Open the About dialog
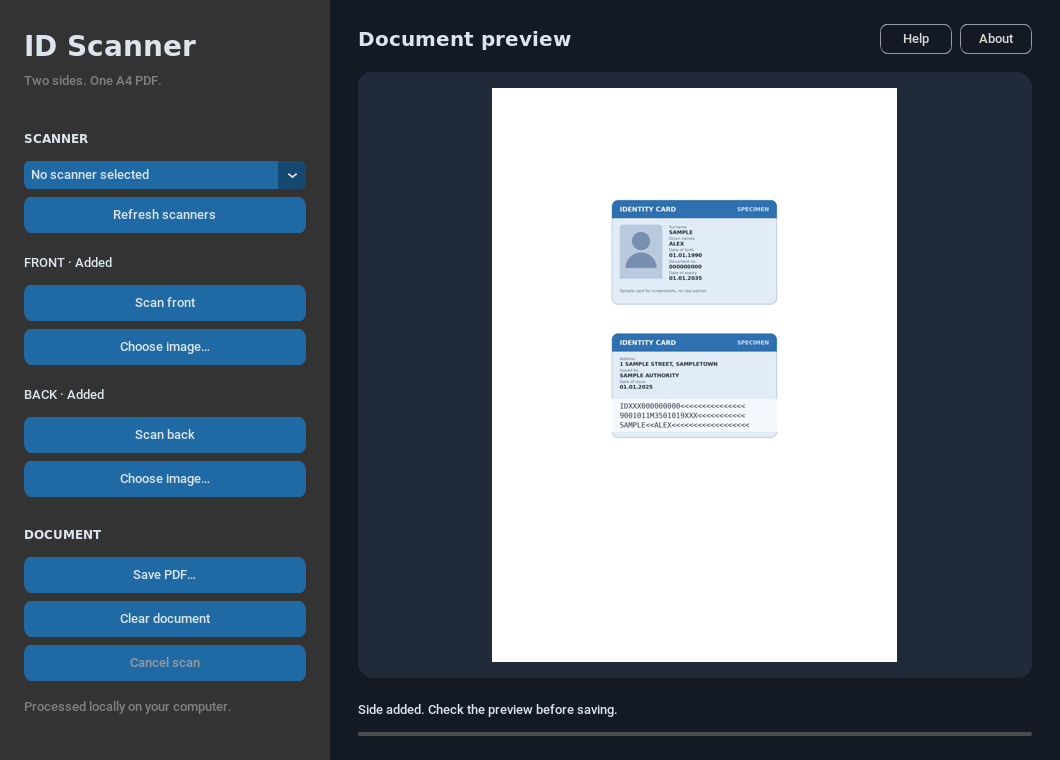 point(996,39)
